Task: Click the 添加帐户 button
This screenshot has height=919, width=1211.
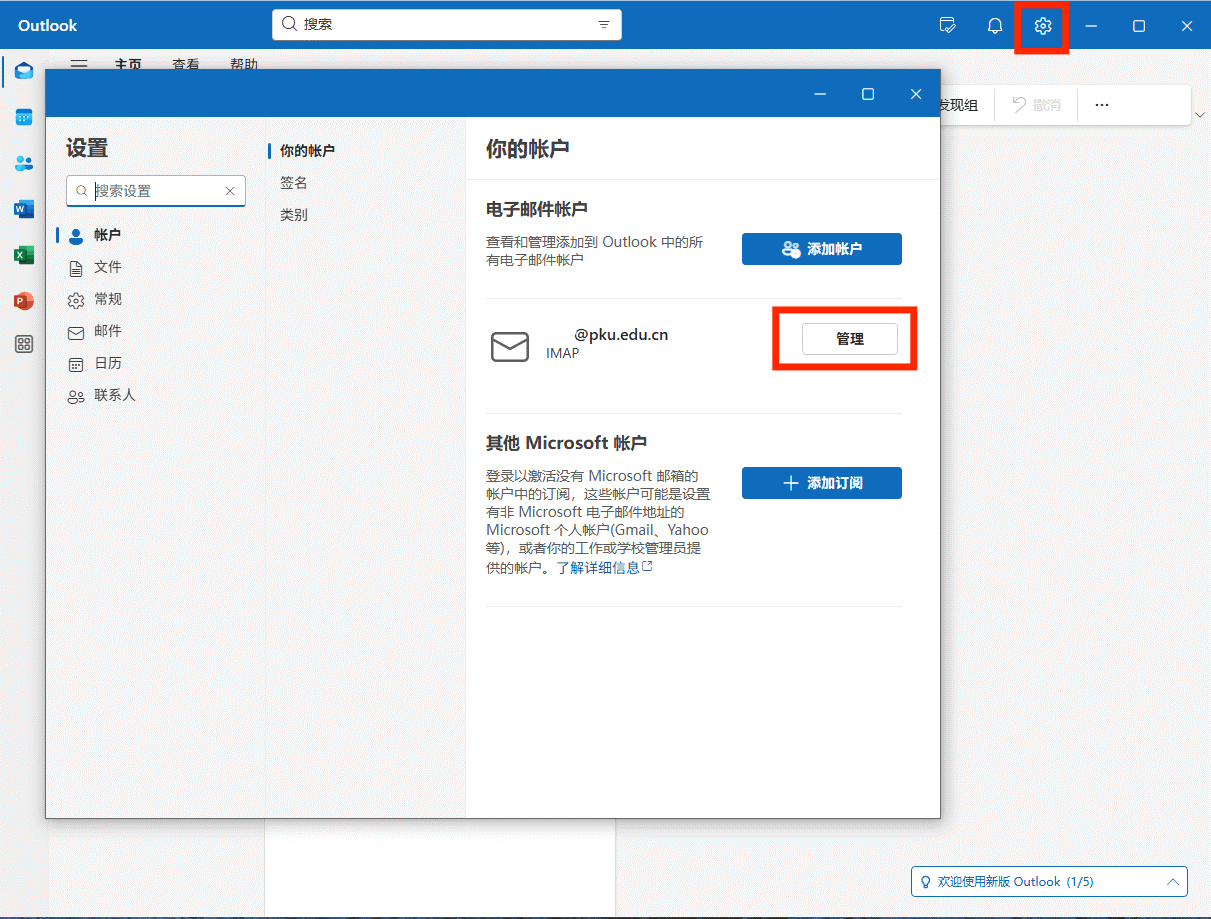Action: (822, 249)
